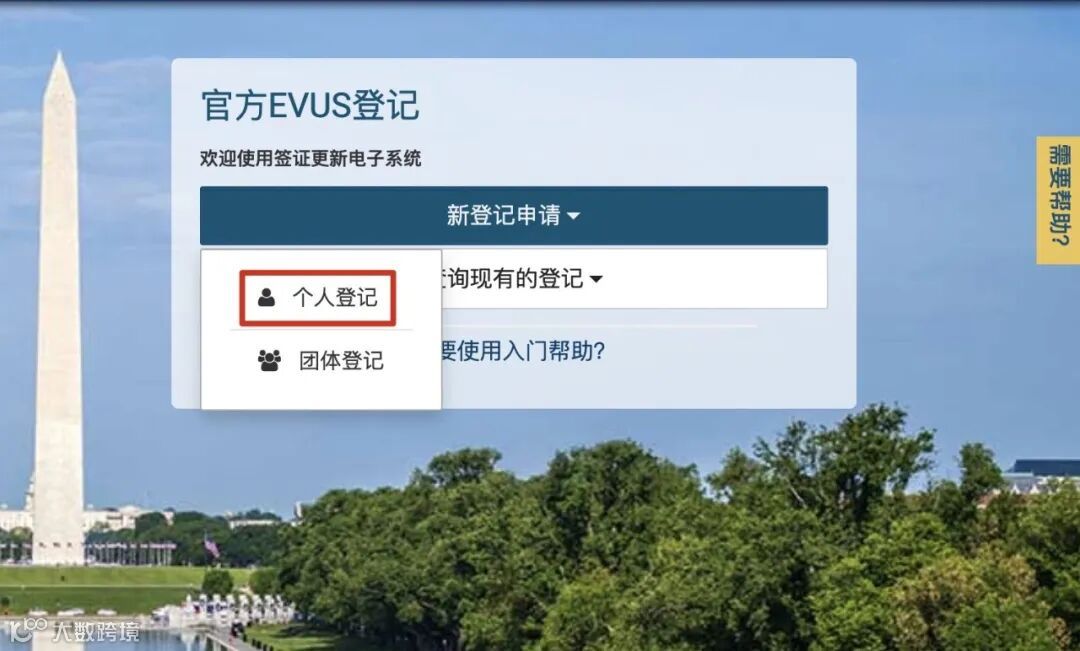This screenshot has width=1080, height=651.
Task: Click the blue-roofed building at right edge
Action: (x=1043, y=475)
